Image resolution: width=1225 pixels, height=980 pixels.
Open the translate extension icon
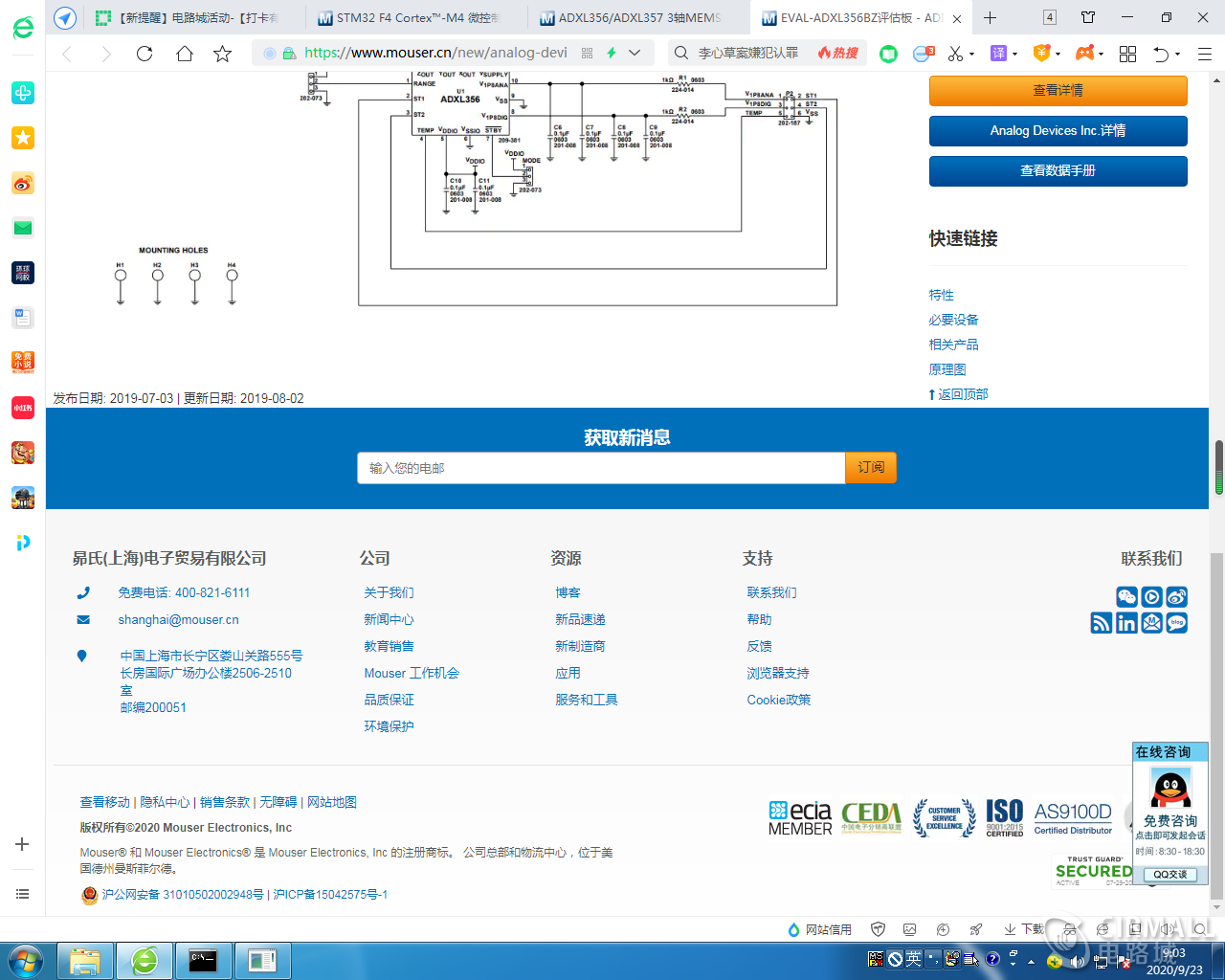[x=998, y=54]
